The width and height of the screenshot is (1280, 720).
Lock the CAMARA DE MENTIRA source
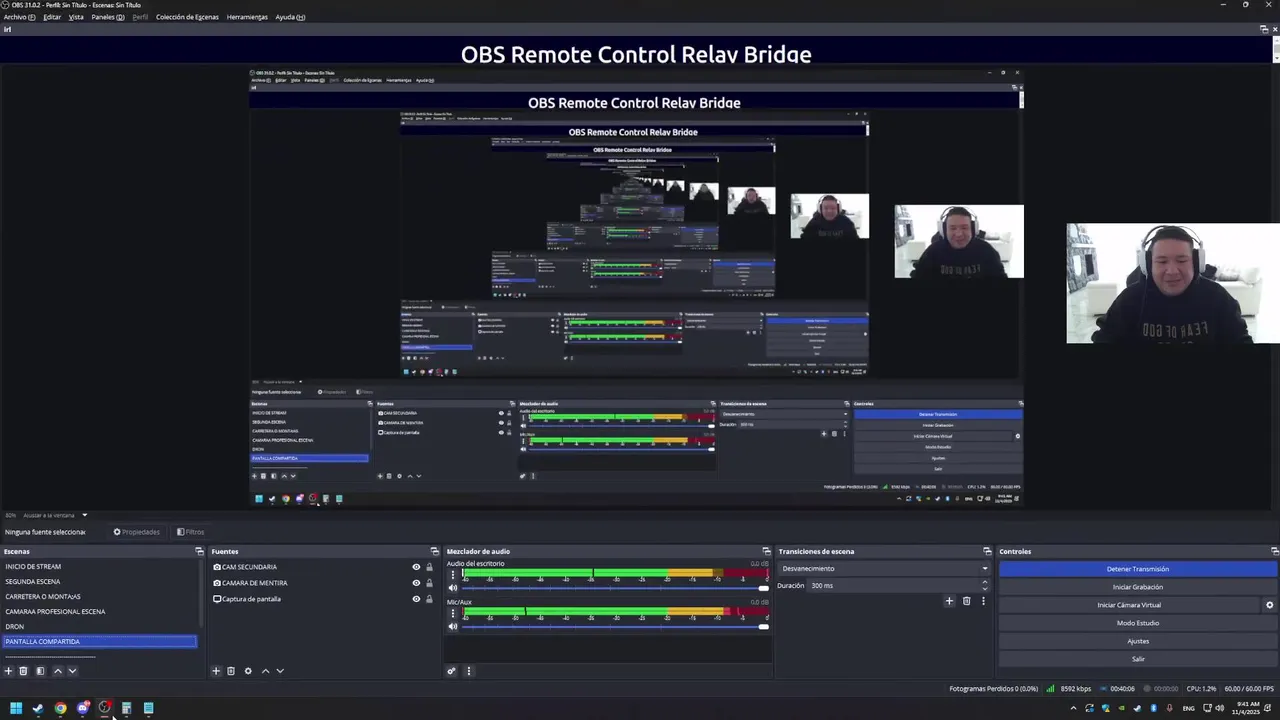pyautogui.click(x=429, y=583)
